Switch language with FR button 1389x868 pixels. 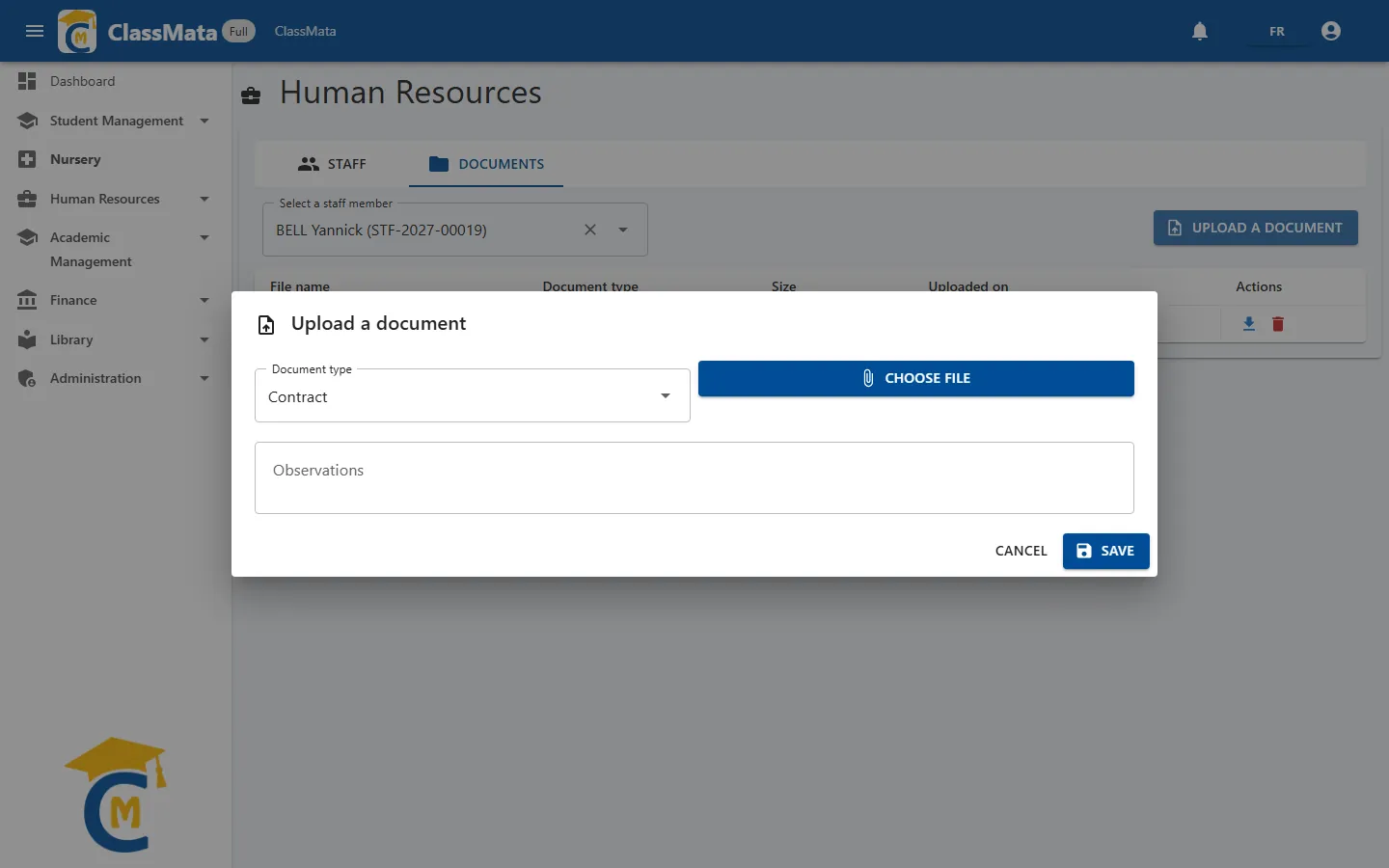point(1277,31)
